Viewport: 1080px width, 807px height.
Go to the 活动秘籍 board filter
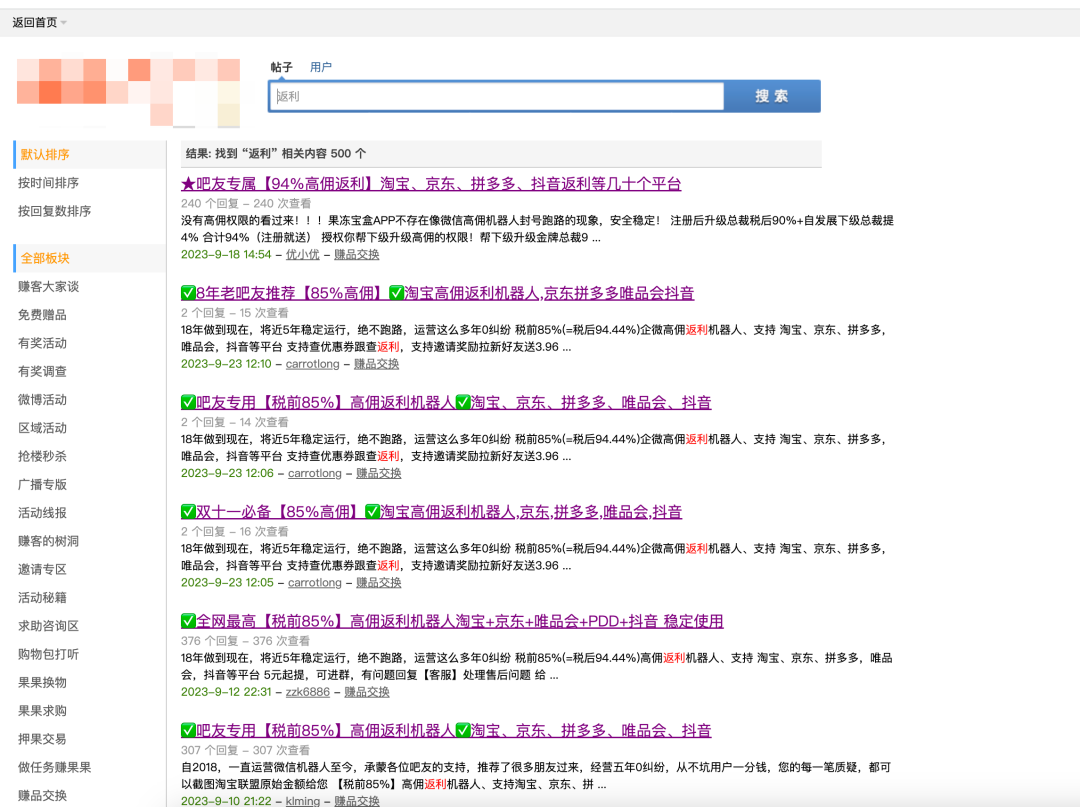(x=43, y=597)
